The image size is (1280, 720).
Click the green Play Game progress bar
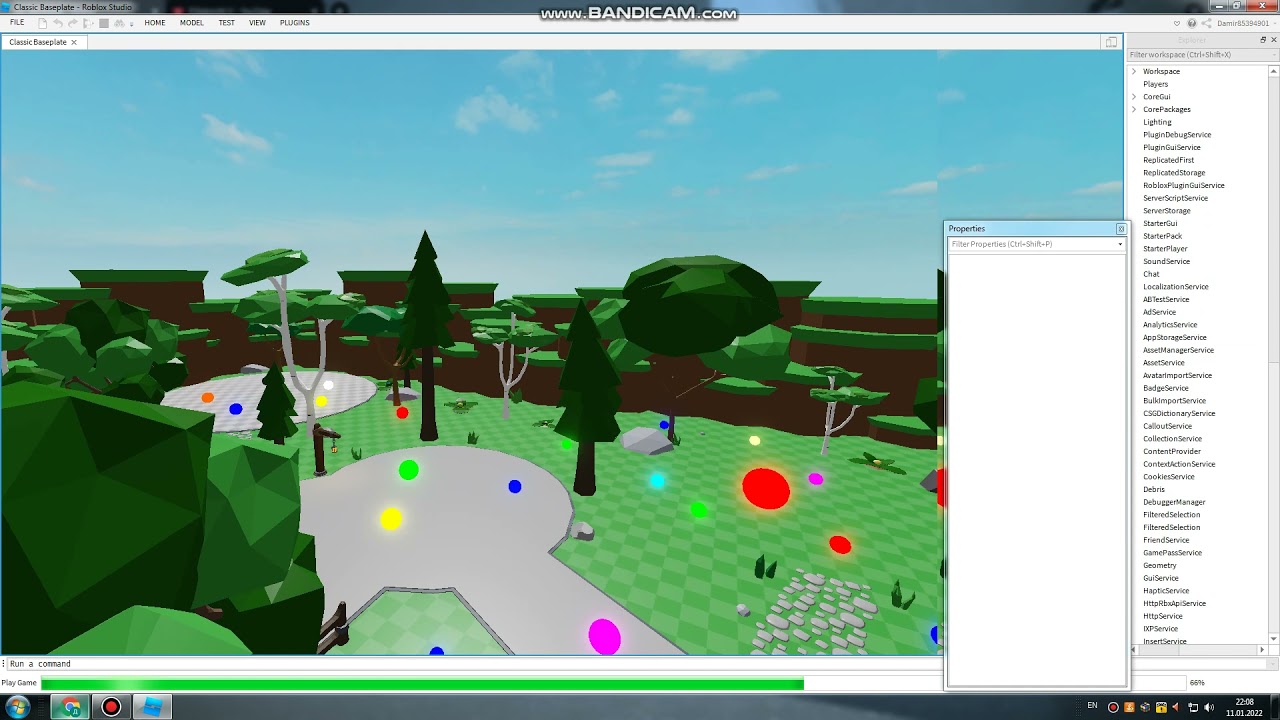coord(422,684)
